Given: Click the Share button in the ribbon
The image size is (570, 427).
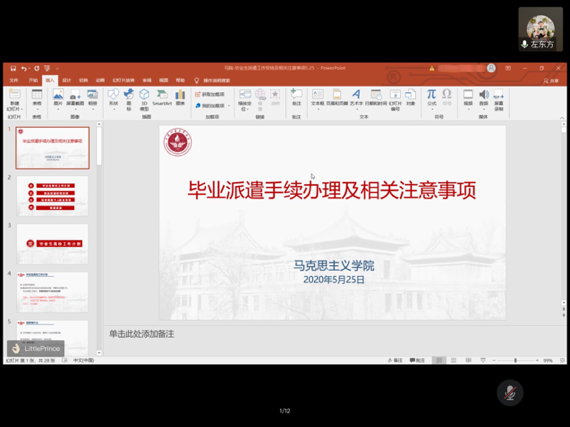Looking at the screenshot, I should pos(551,81).
